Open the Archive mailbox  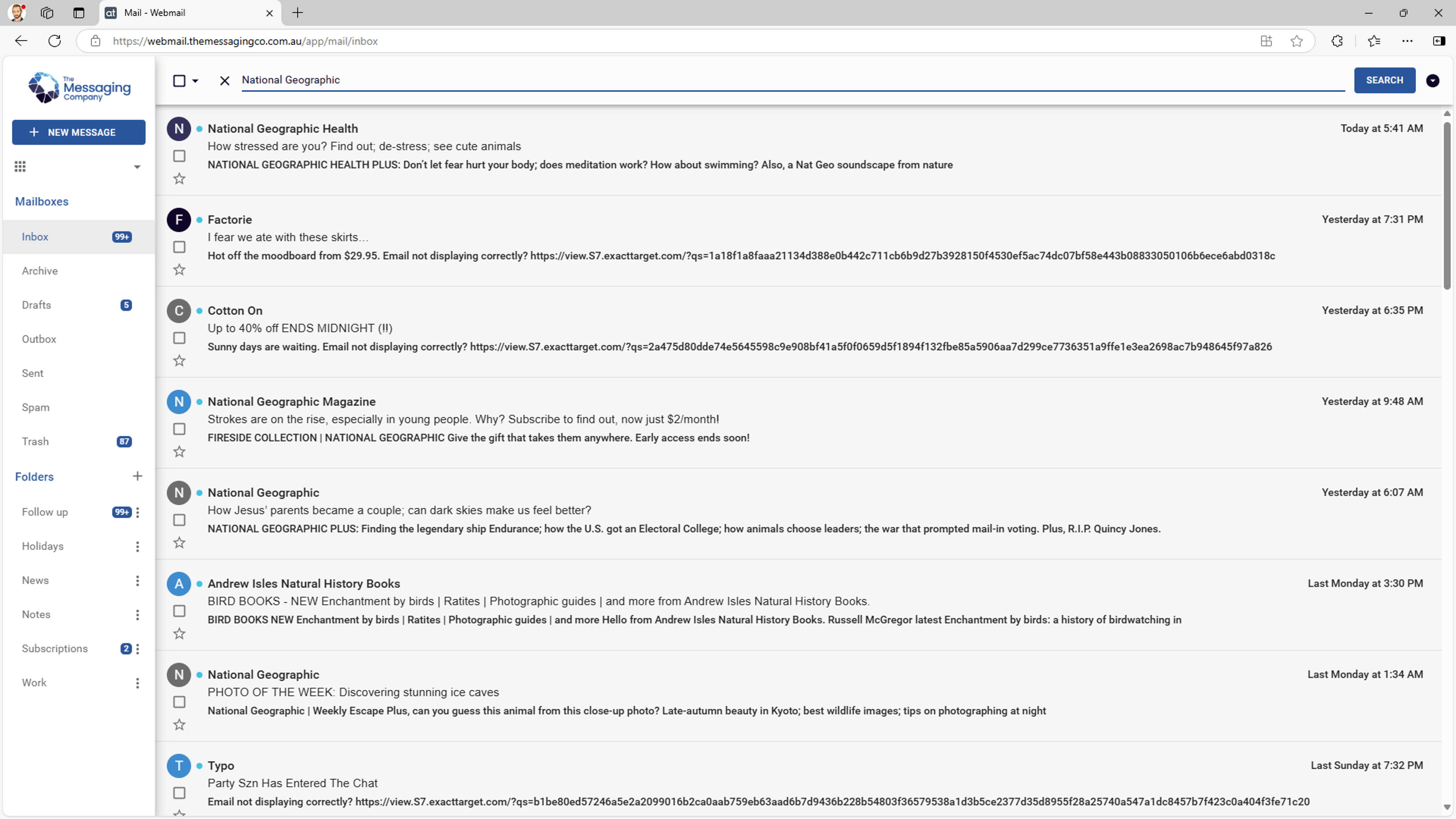(78, 271)
